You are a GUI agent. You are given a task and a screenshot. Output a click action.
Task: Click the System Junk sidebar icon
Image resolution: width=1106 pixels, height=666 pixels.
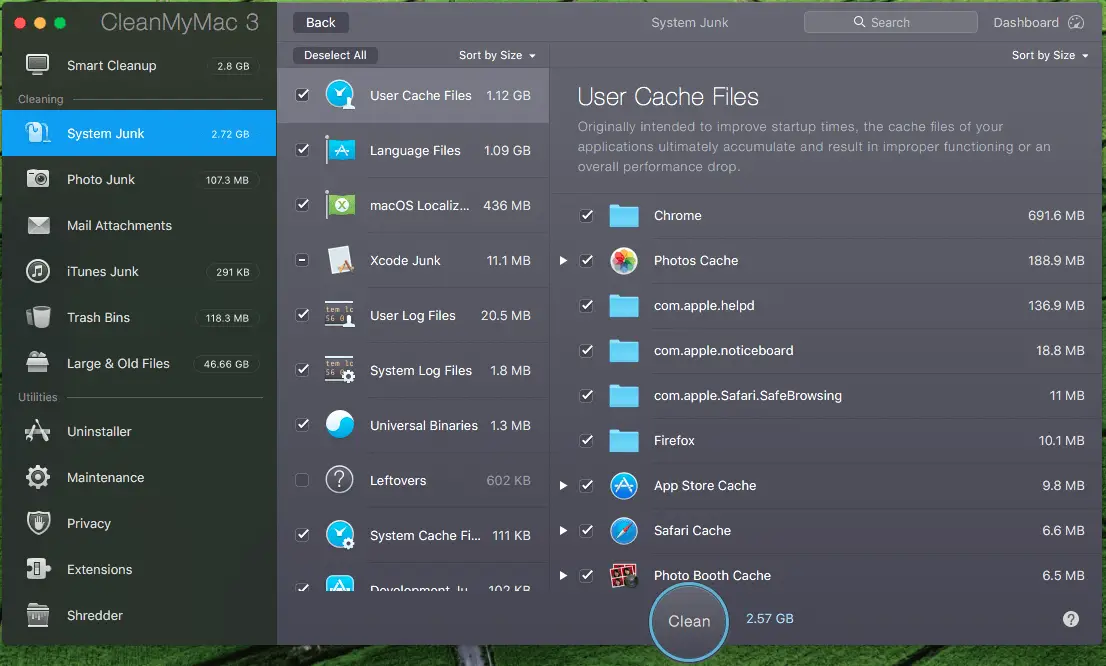[37, 133]
